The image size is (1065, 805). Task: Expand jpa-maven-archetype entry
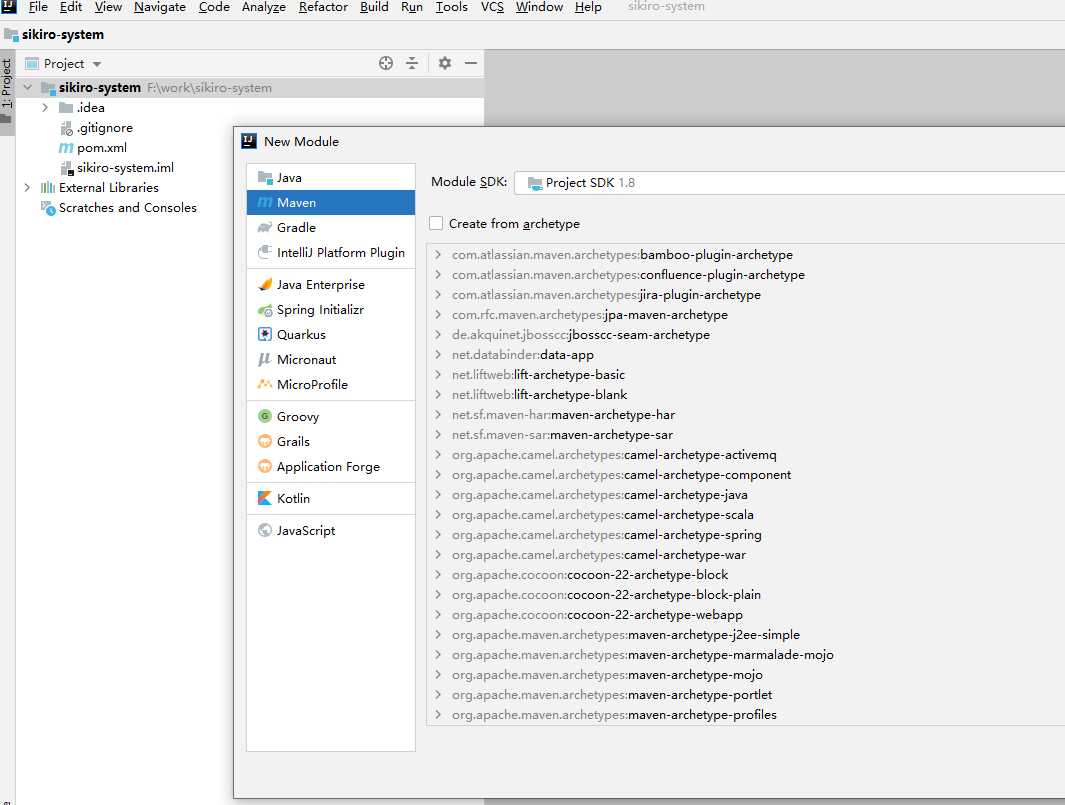pyautogui.click(x=438, y=315)
